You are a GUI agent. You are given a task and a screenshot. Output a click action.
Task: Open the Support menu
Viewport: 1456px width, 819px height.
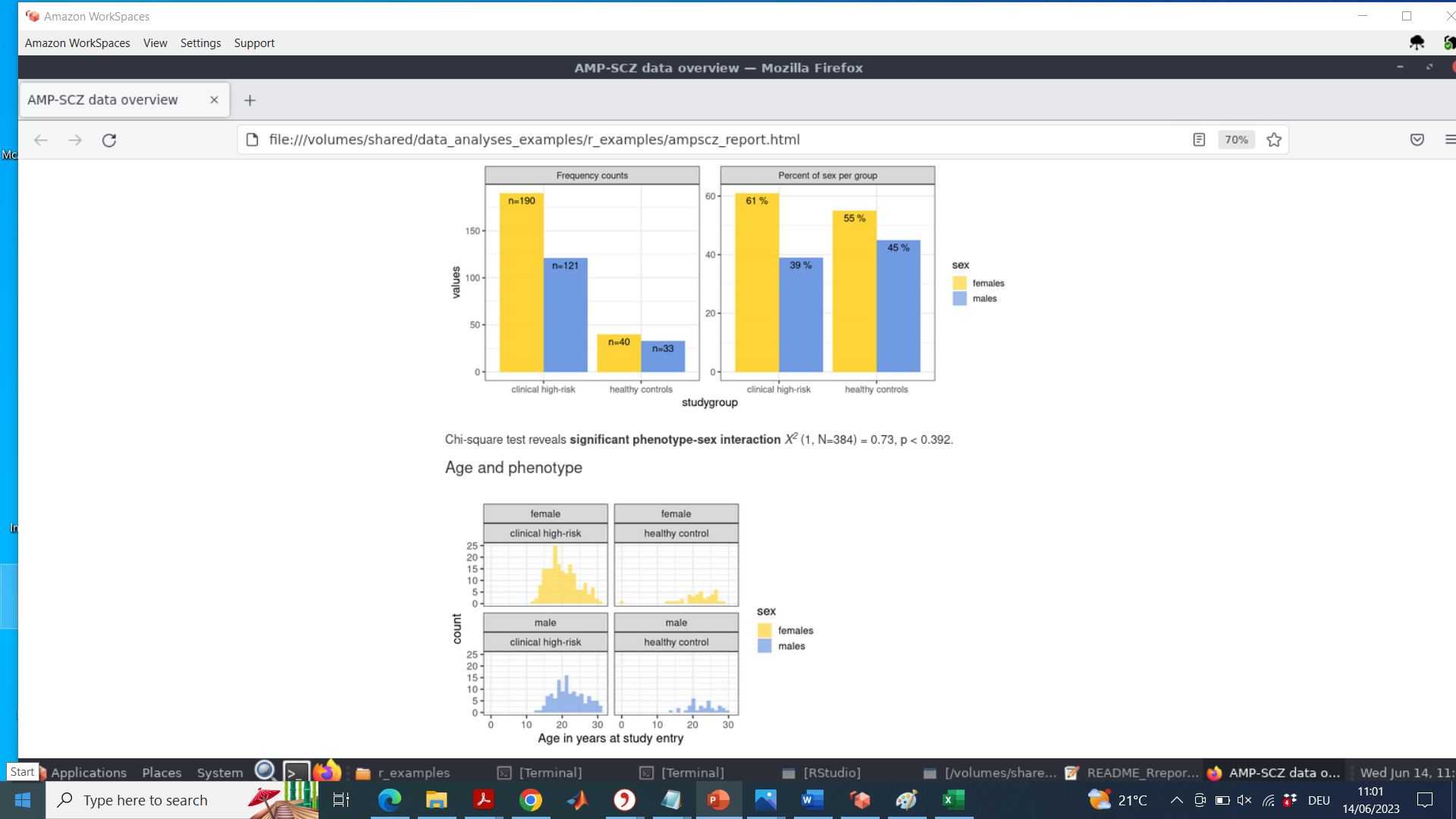pyautogui.click(x=254, y=43)
